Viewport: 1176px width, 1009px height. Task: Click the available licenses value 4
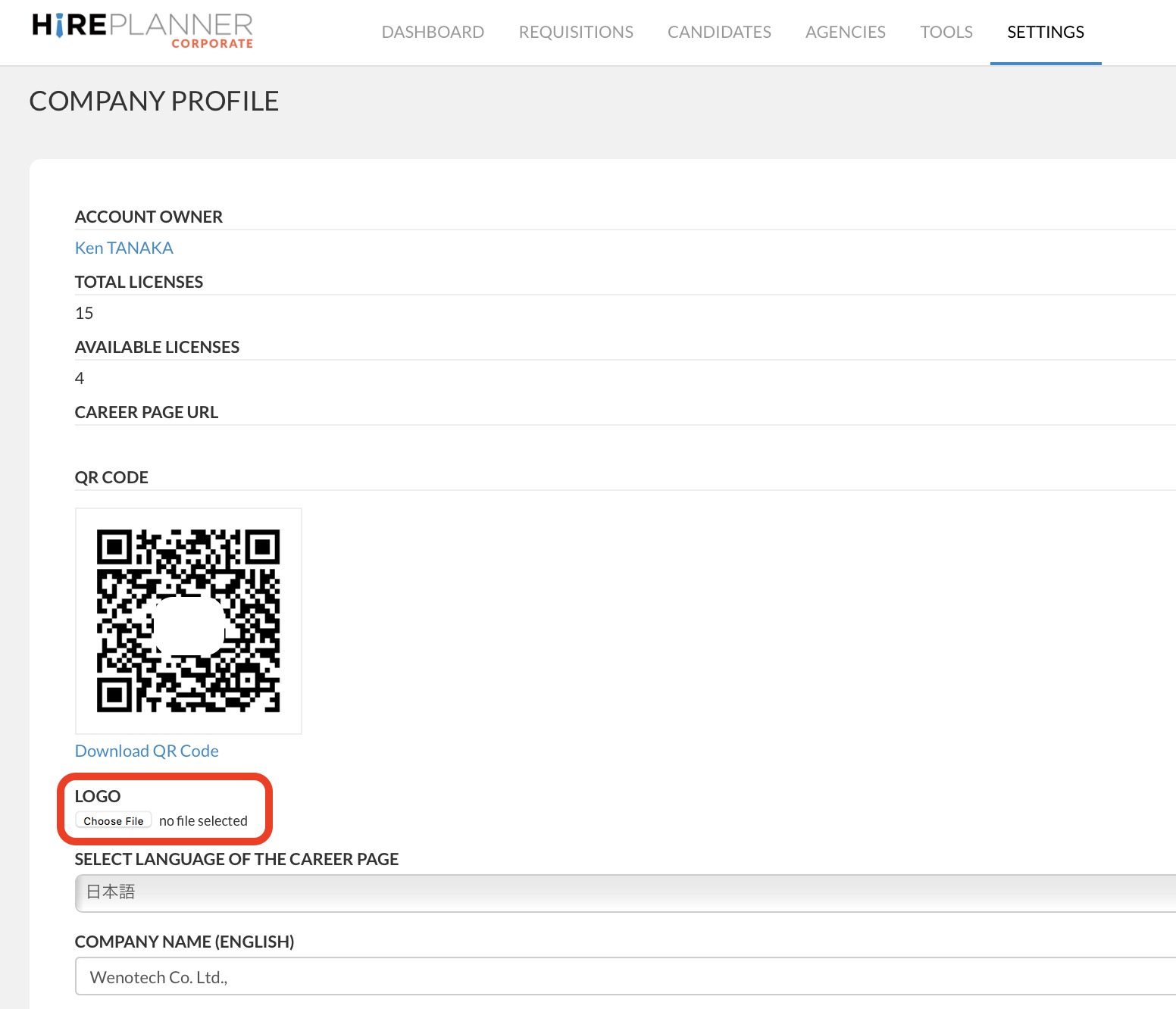(80, 378)
